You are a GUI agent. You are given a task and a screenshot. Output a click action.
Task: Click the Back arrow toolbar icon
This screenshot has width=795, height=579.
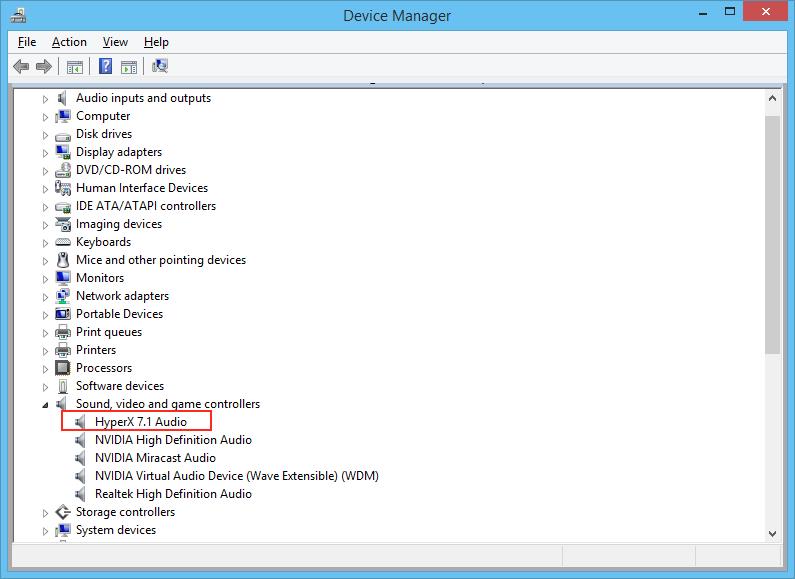point(21,66)
